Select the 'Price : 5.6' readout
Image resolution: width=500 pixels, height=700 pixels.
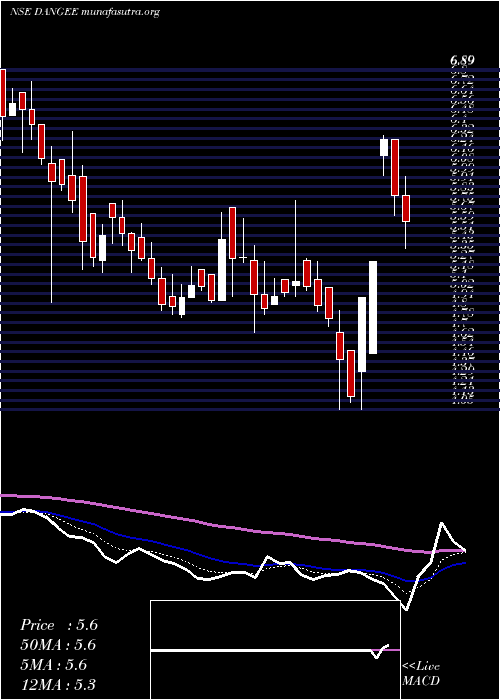59,625
